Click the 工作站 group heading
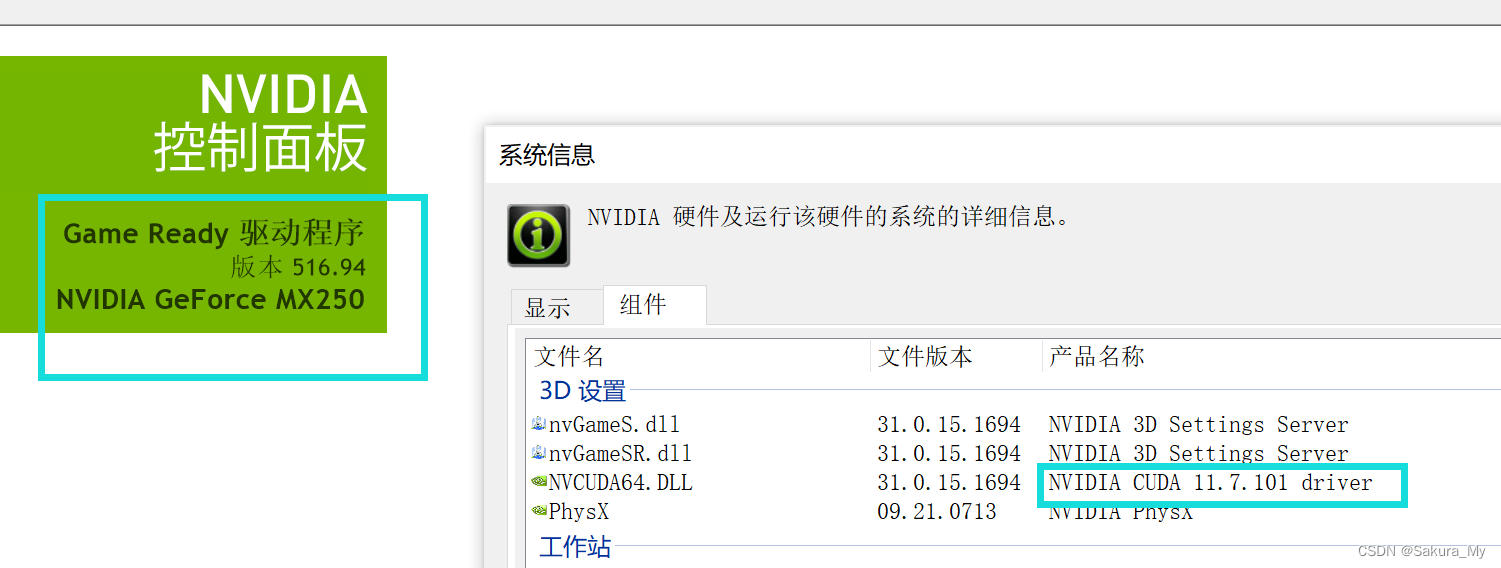 pos(575,547)
